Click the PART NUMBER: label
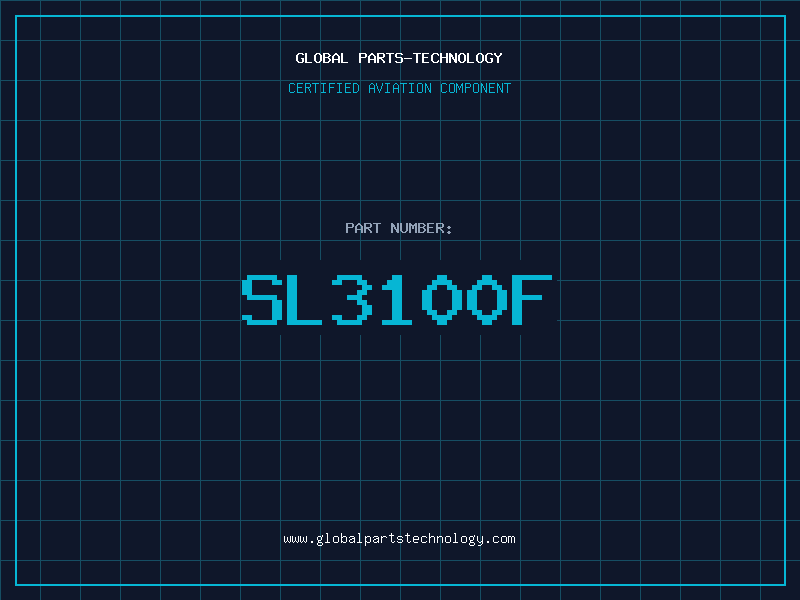 pos(398,228)
